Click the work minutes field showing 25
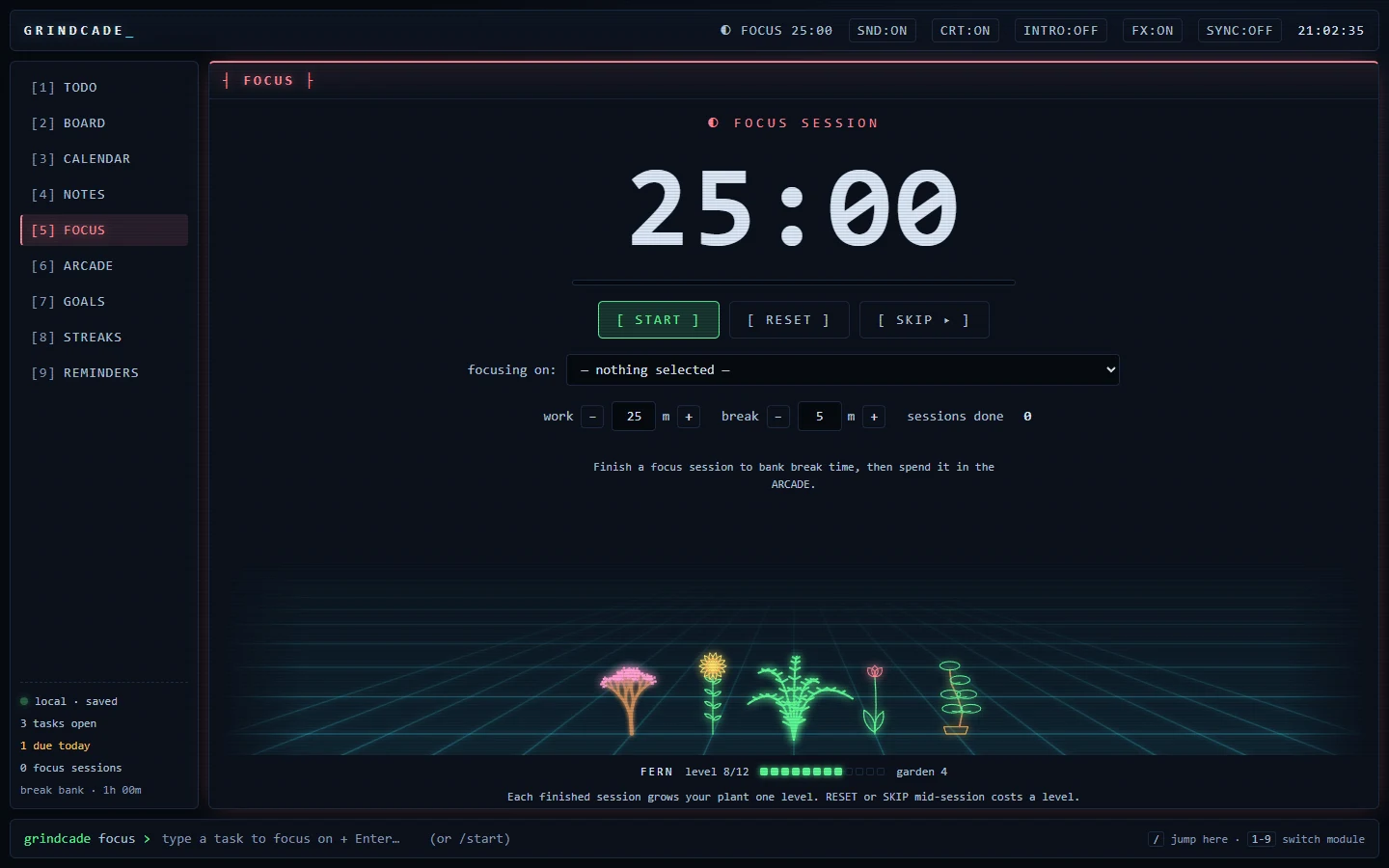 click(634, 417)
